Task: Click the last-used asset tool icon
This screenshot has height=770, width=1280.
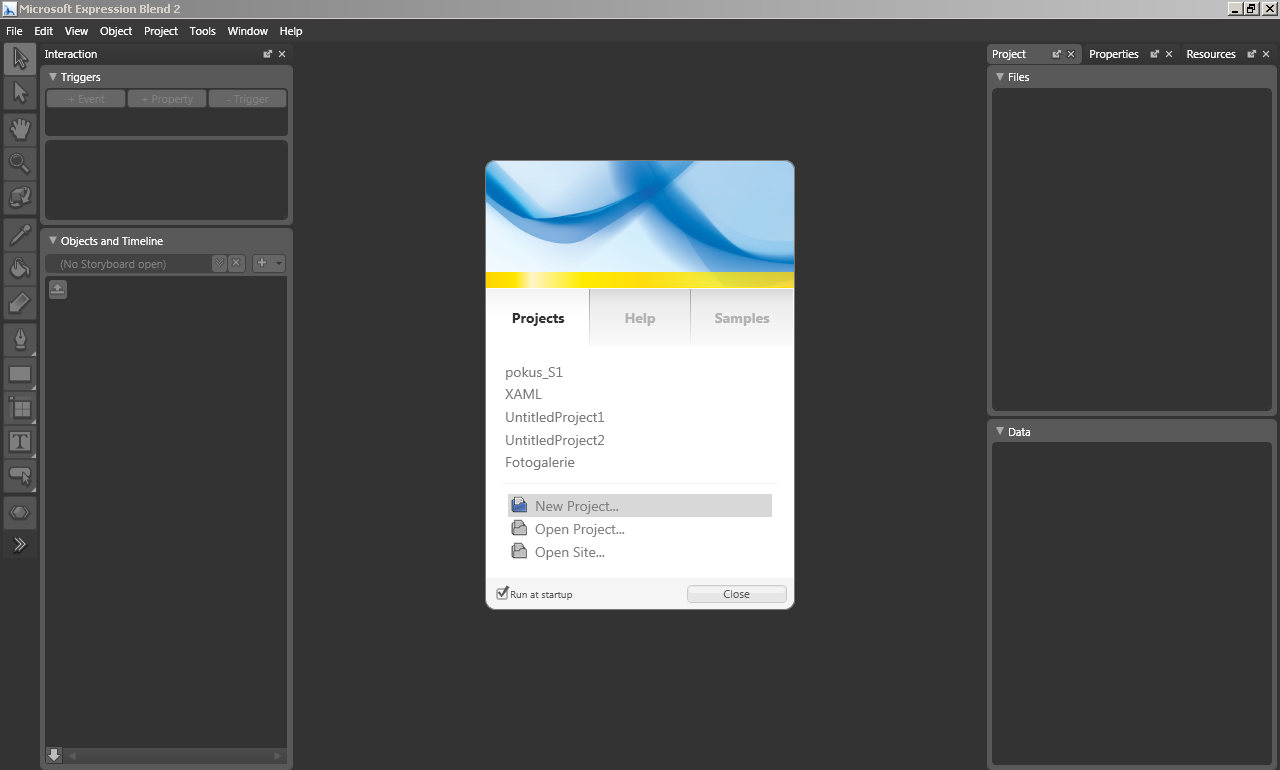Action: coord(20,512)
